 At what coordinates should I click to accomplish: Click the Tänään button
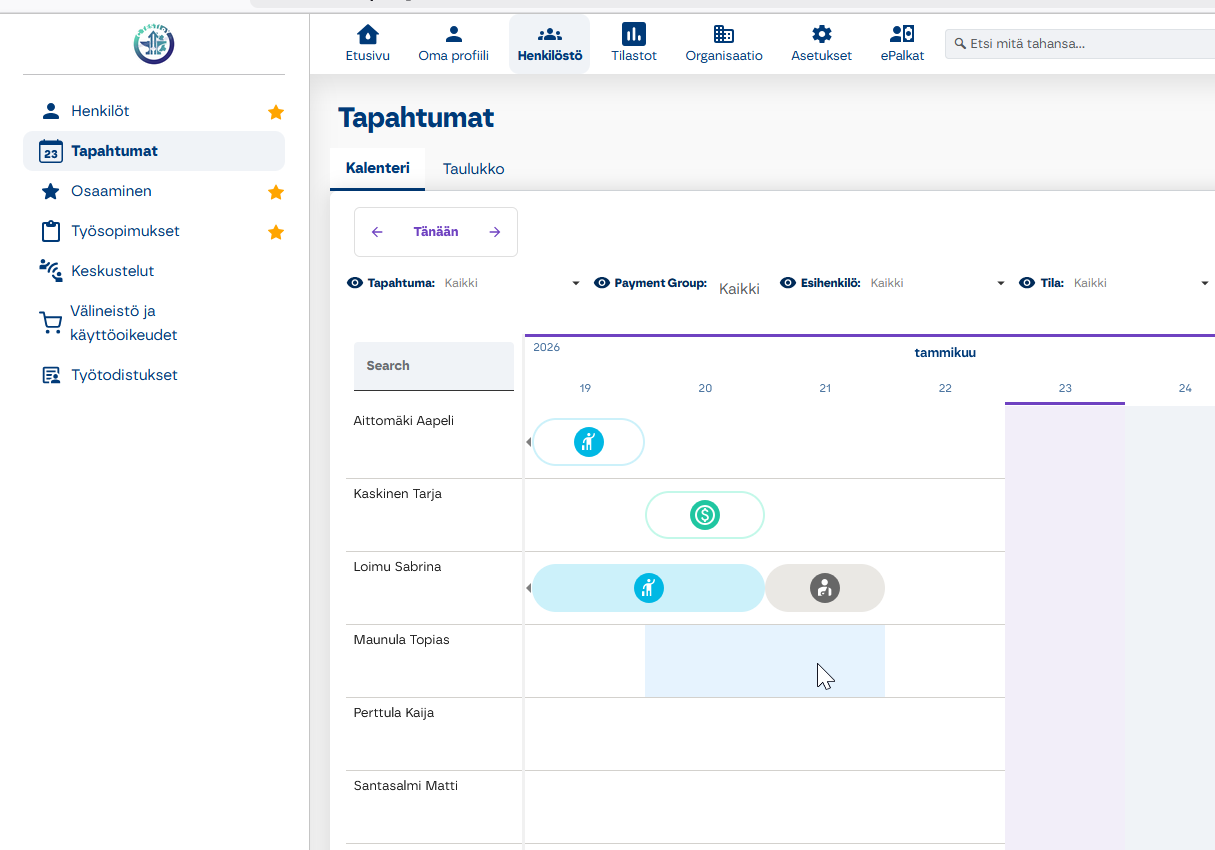[x=436, y=232]
